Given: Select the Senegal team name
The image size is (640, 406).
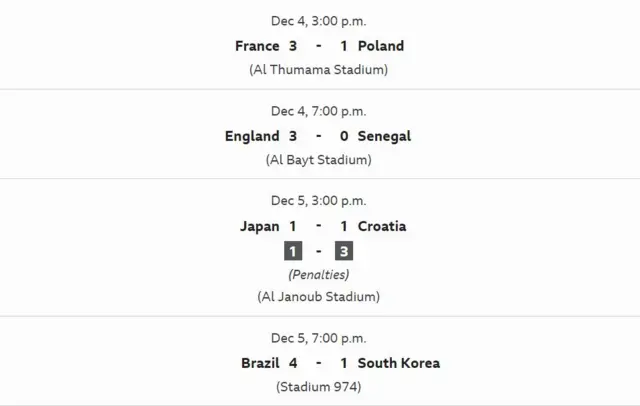Looking at the screenshot, I should 383,136.
